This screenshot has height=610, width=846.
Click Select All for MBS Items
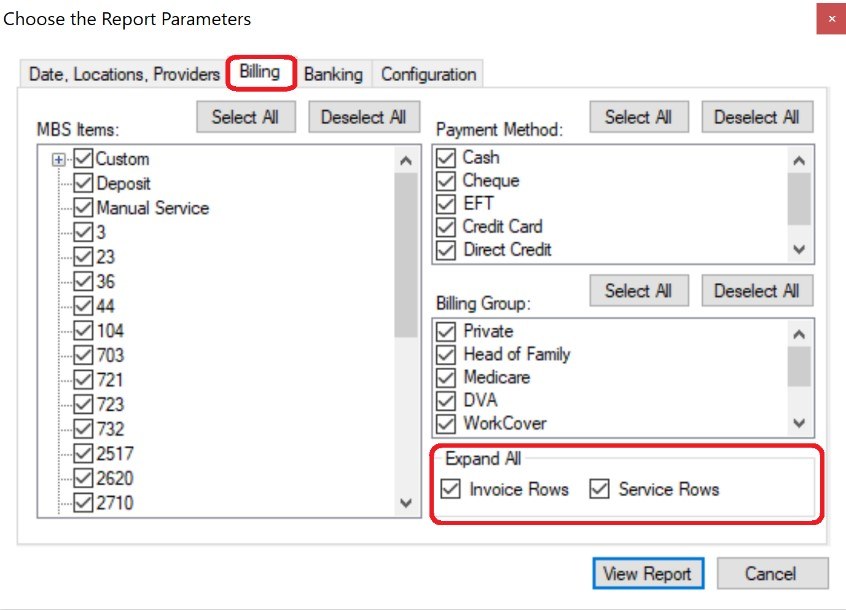(x=246, y=117)
